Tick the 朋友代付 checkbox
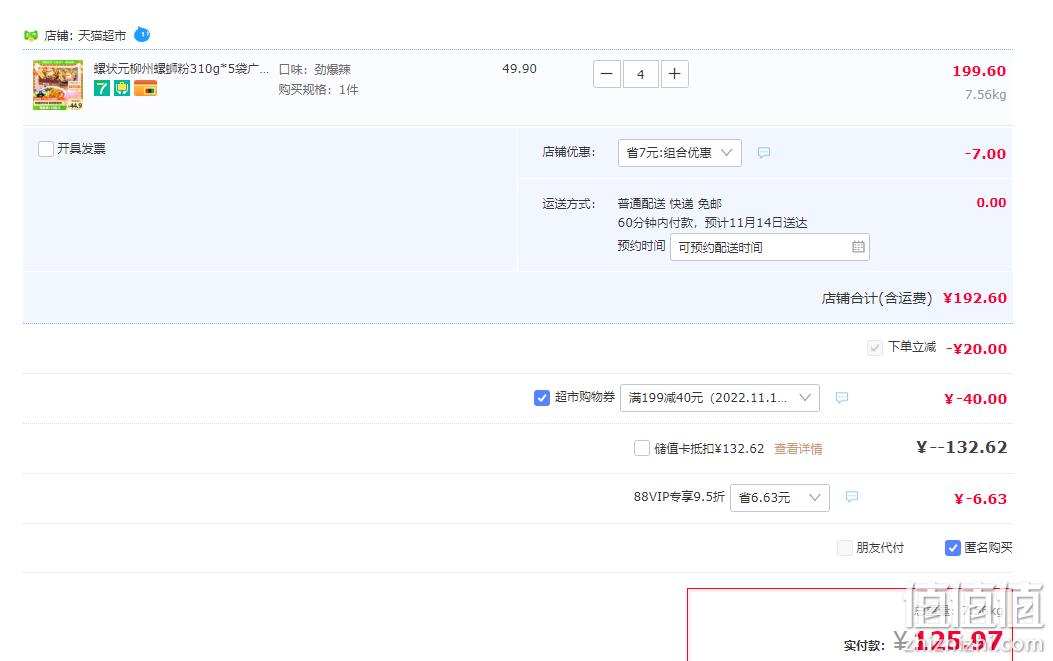 pyautogui.click(x=845, y=547)
